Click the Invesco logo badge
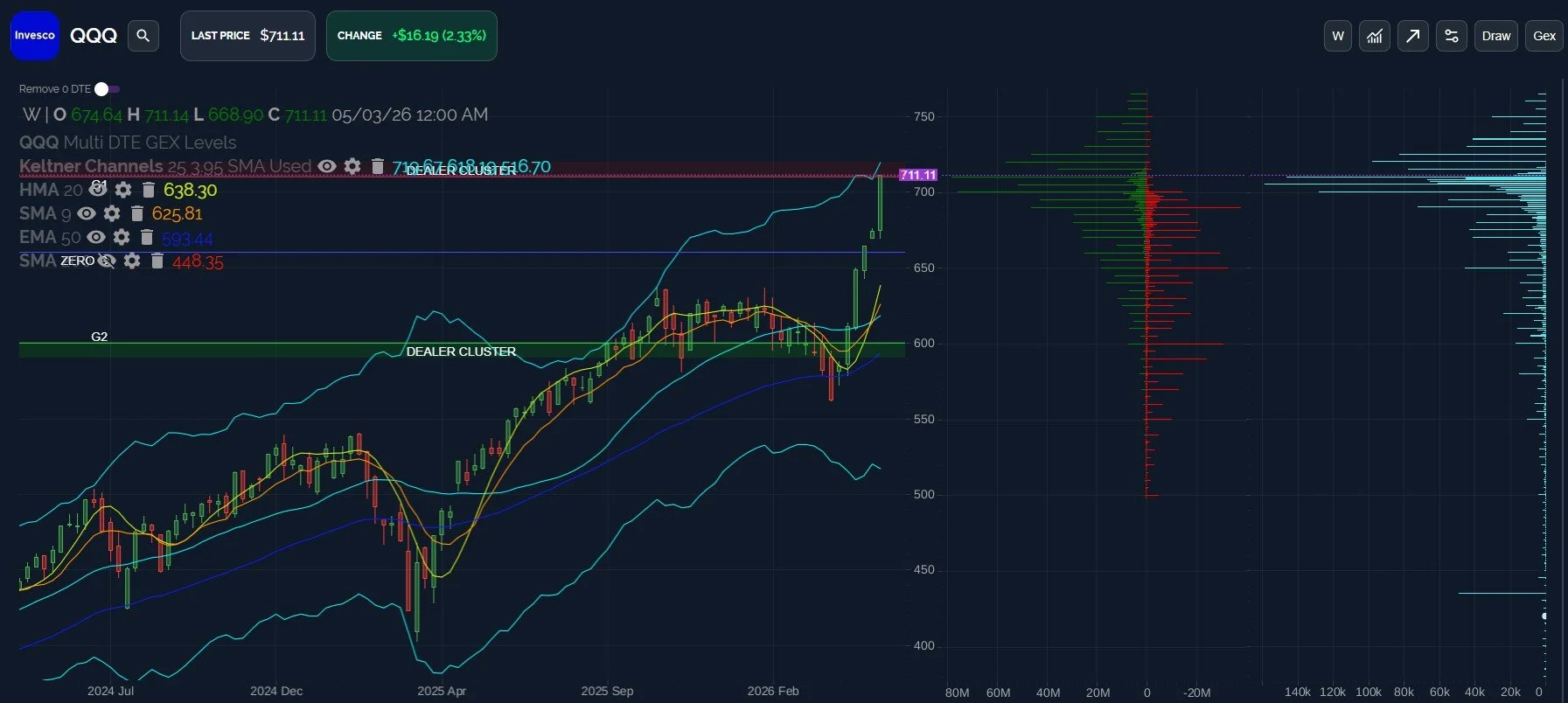 [x=35, y=36]
